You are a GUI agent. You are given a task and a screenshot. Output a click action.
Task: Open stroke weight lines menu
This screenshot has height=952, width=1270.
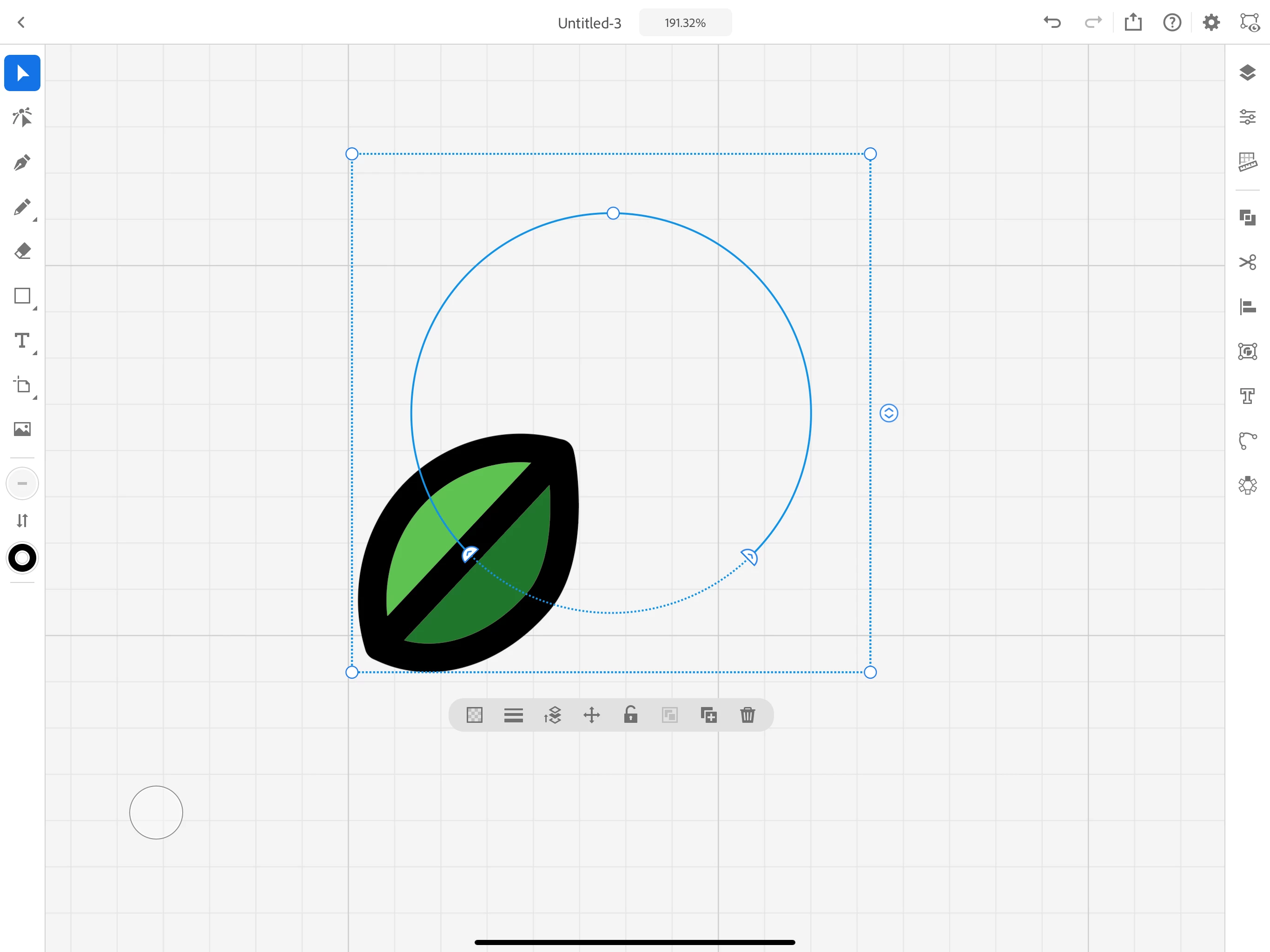tap(513, 715)
